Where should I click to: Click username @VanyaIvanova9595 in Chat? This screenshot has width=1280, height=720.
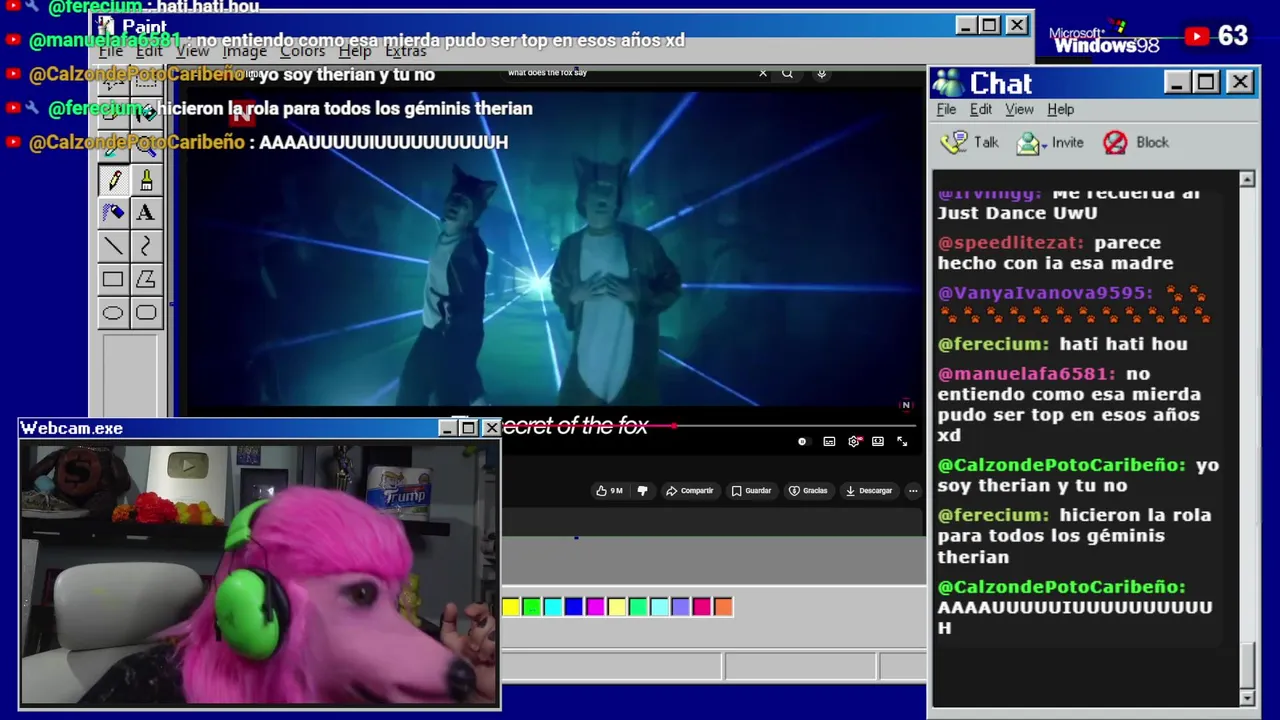[1045, 294]
